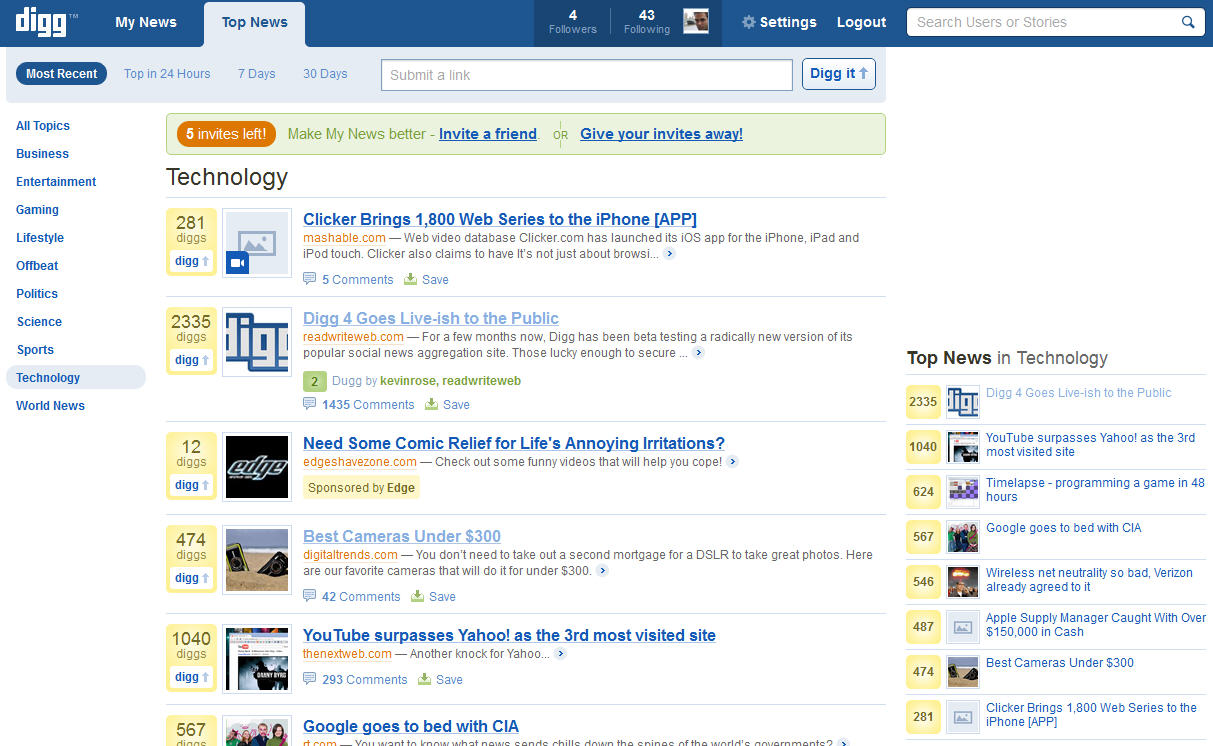This screenshot has width=1213, height=746.
Task: Click the Digg logo
Action: [x=41, y=21]
